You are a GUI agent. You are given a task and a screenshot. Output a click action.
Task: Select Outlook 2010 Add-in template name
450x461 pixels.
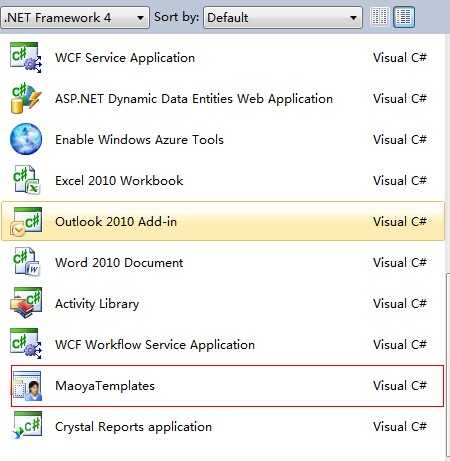pyautogui.click(x=116, y=221)
